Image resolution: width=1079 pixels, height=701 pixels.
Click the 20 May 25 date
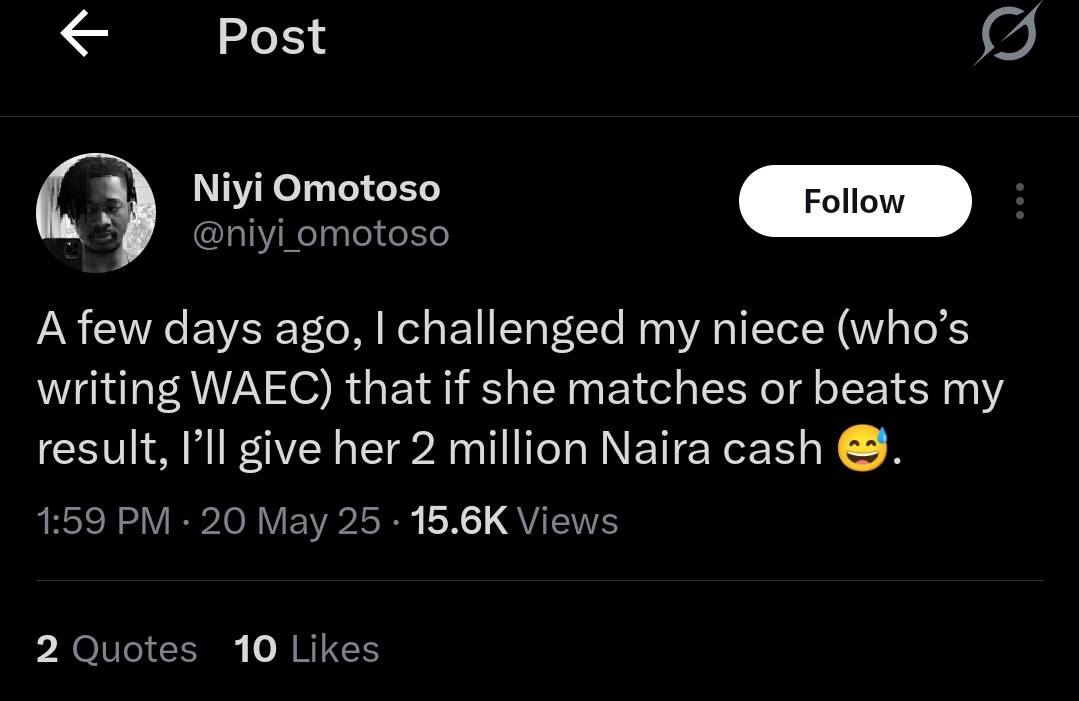[290, 521]
